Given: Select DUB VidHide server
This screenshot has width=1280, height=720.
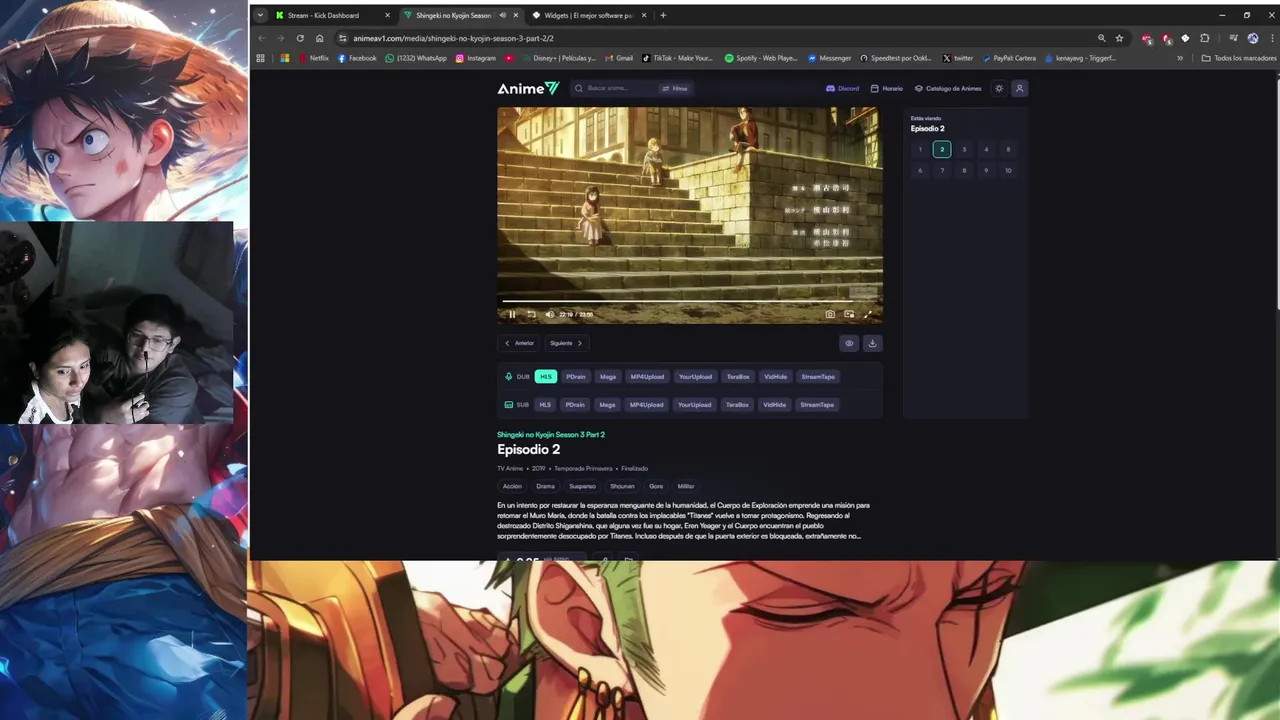Looking at the screenshot, I should pos(776,377).
